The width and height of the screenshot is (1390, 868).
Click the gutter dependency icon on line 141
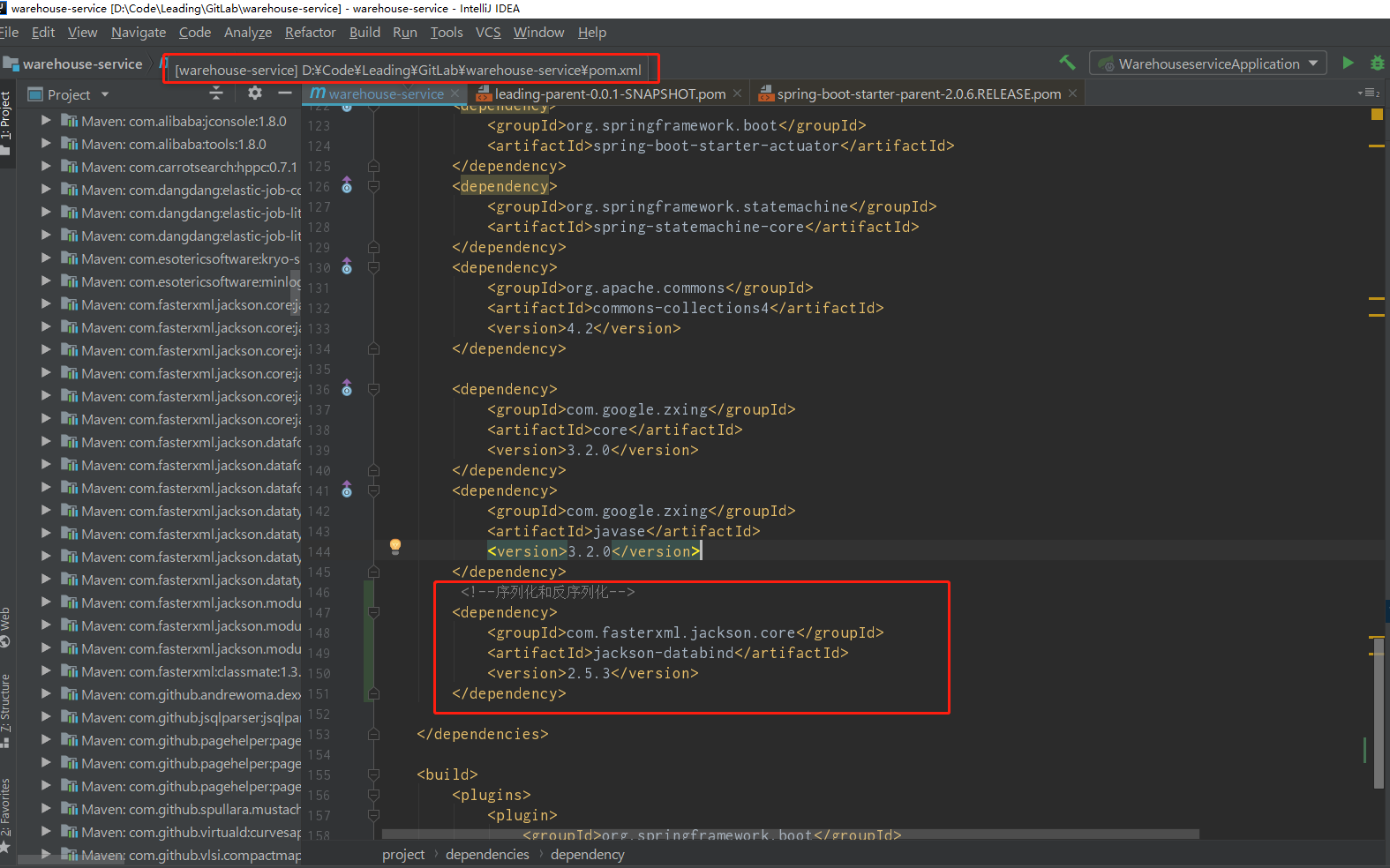[347, 490]
